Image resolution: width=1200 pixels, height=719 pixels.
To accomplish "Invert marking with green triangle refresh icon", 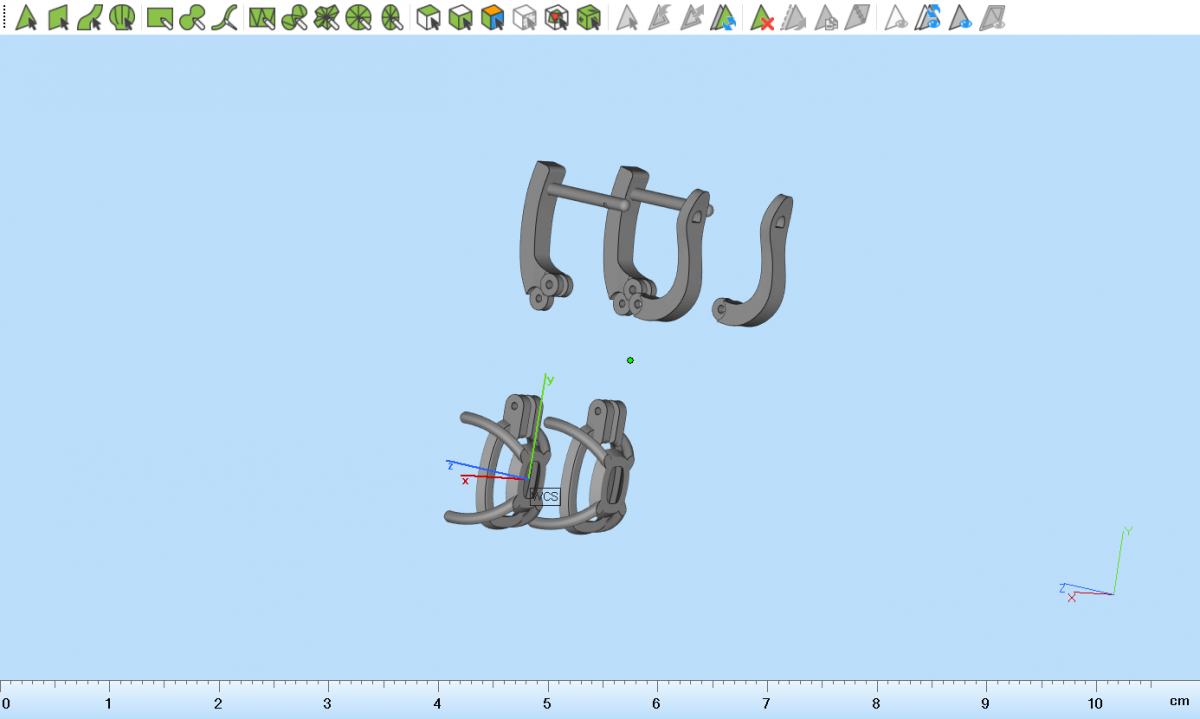I will point(727,17).
